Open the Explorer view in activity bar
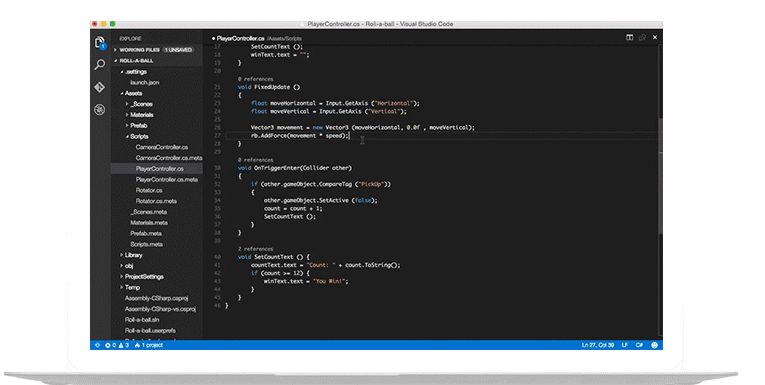This screenshot has width=765, height=385. click(100, 42)
